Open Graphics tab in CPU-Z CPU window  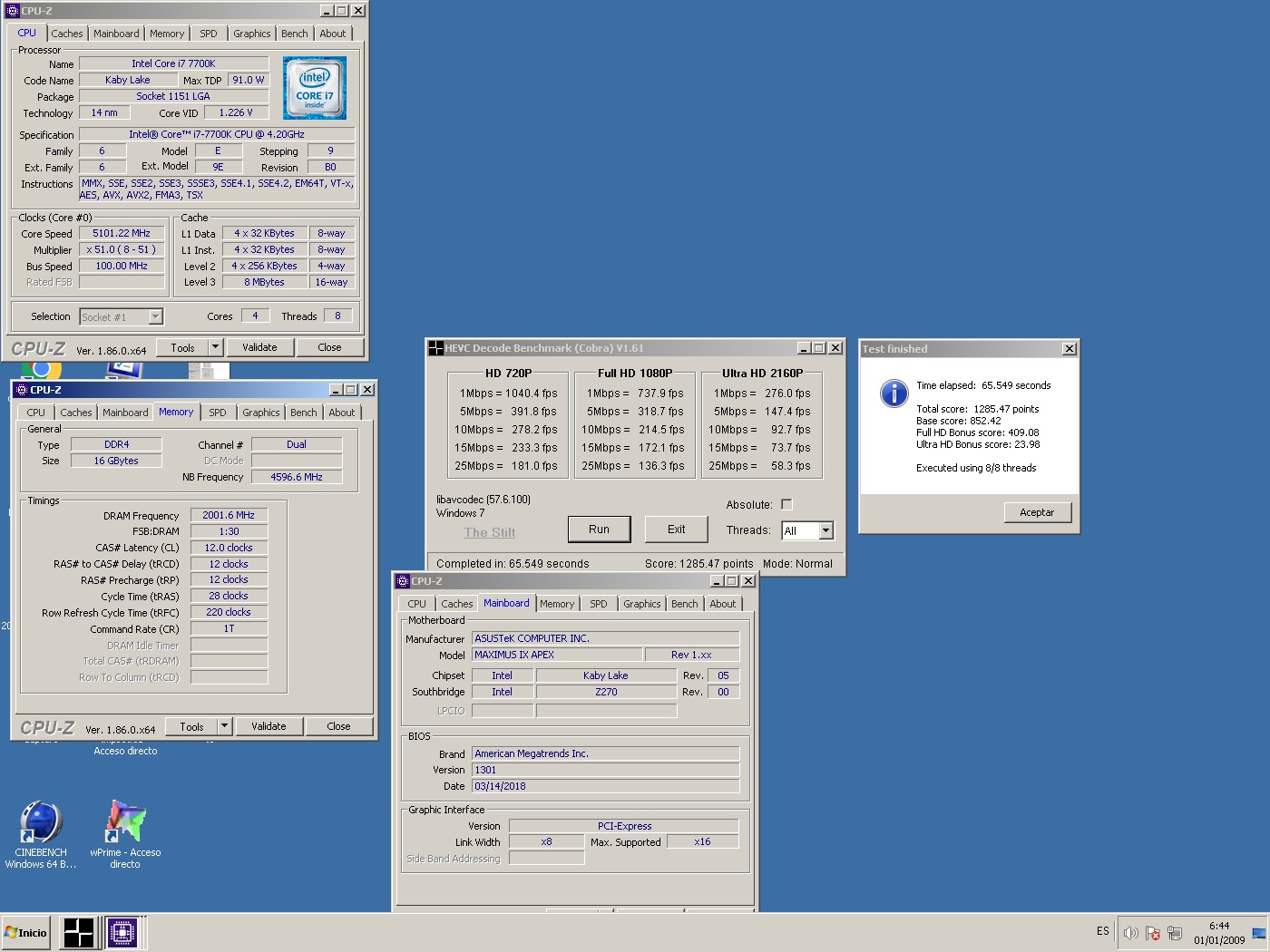click(251, 34)
